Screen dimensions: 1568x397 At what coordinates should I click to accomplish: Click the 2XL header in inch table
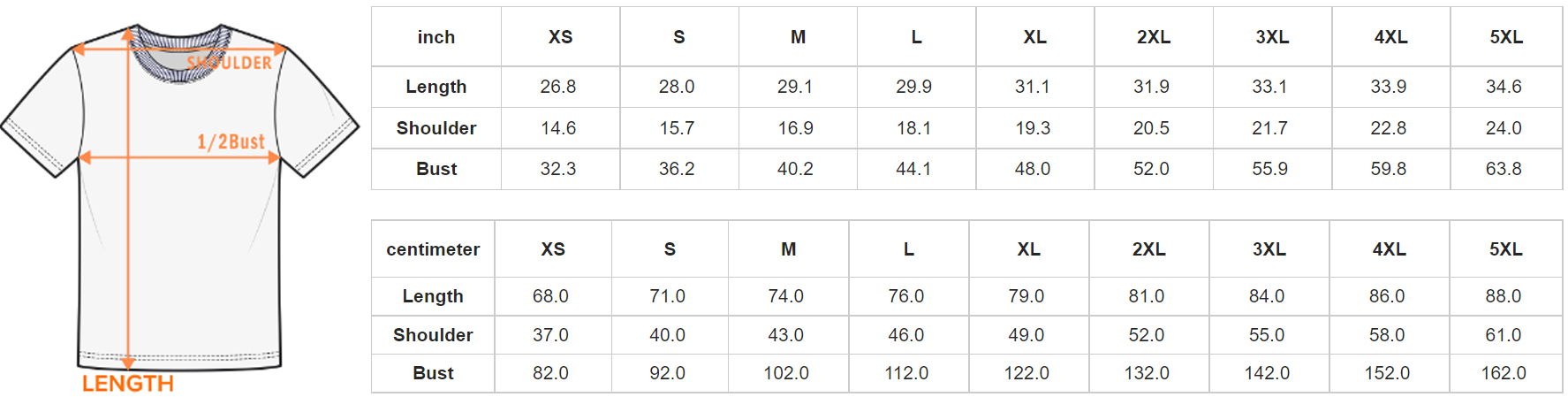pos(1154,37)
